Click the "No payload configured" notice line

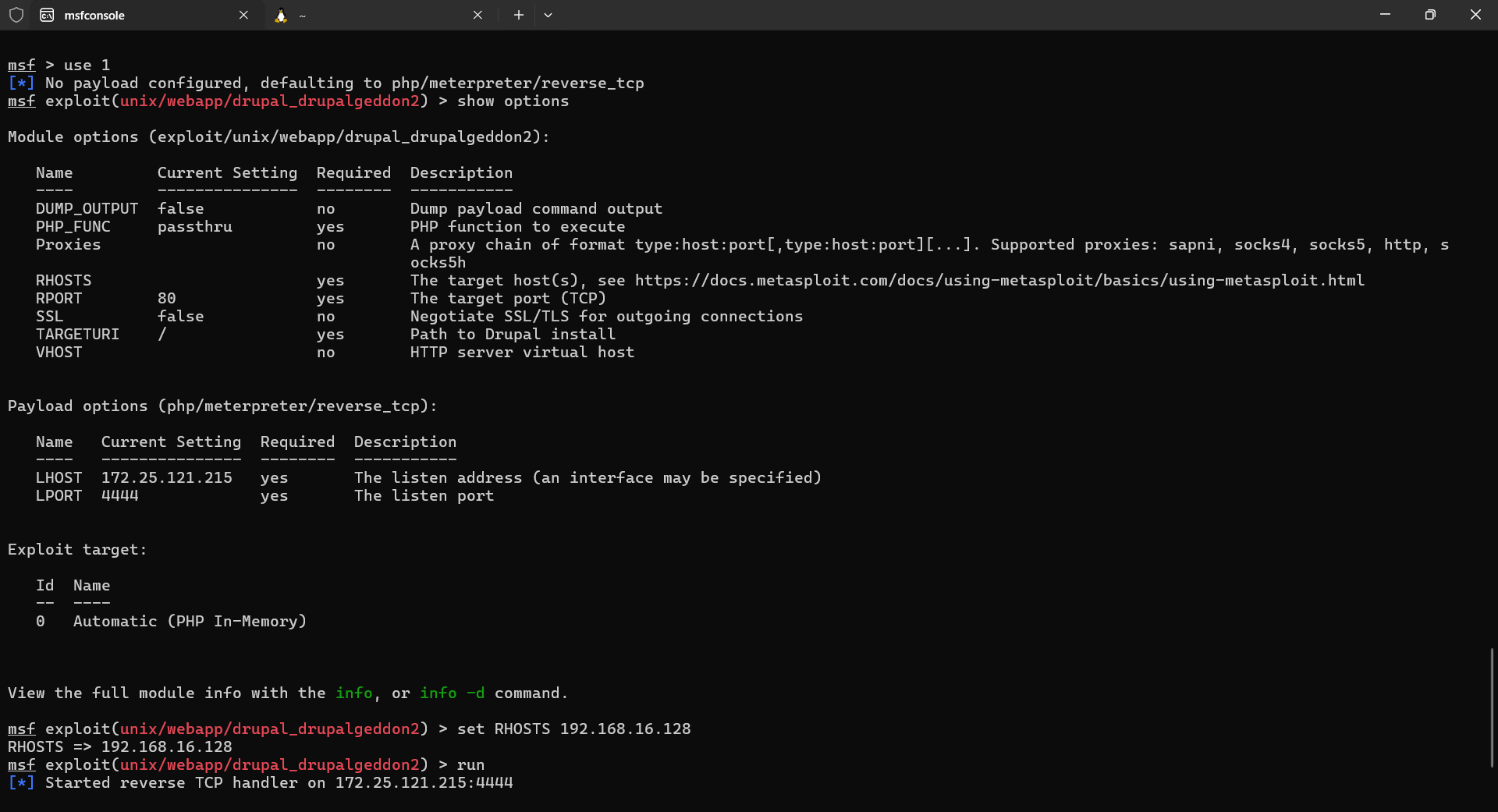[x=326, y=83]
